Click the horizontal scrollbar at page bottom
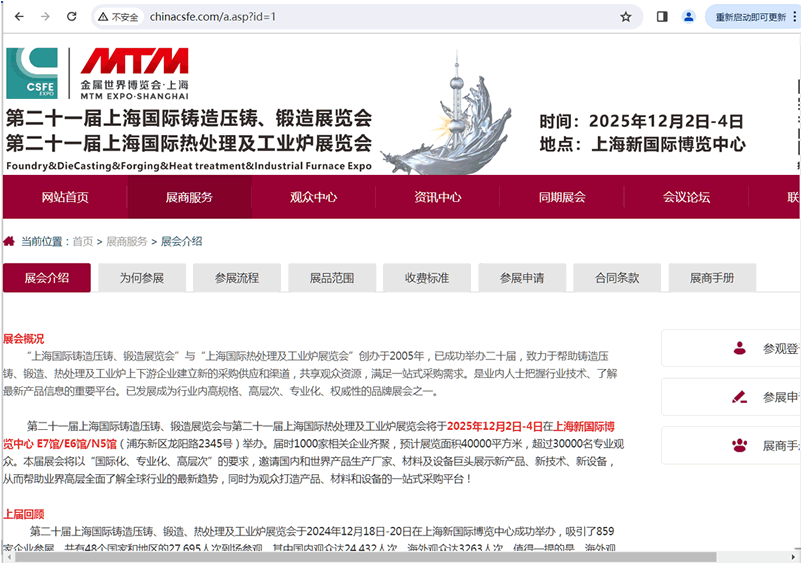 pos(365,557)
